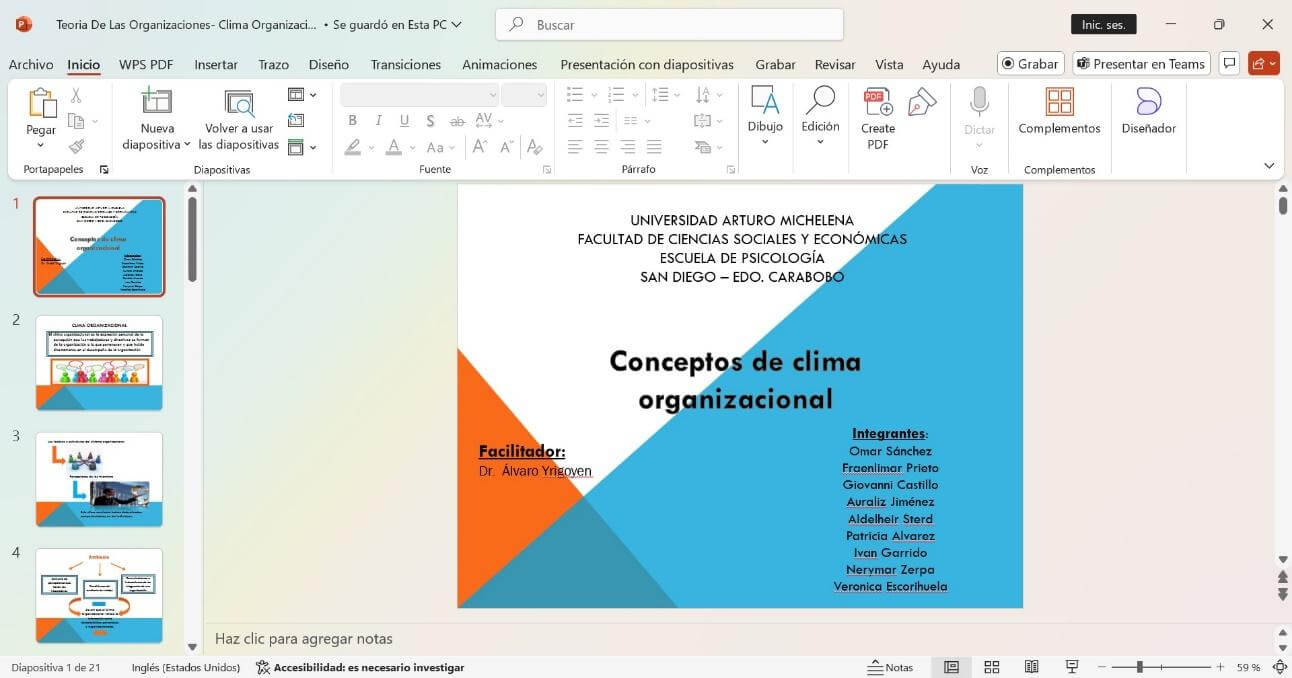Open the bullets list dropdown arrow
The height and width of the screenshot is (678, 1292).
pos(594,95)
